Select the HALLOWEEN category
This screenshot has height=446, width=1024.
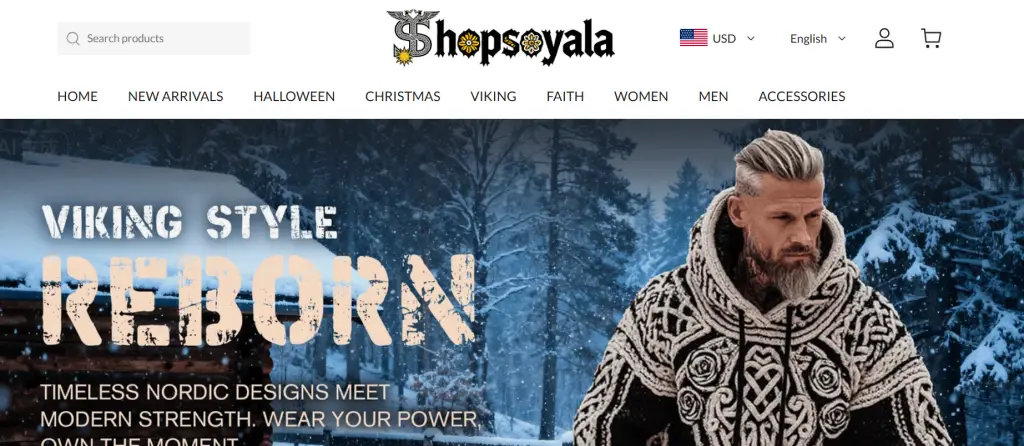294,97
